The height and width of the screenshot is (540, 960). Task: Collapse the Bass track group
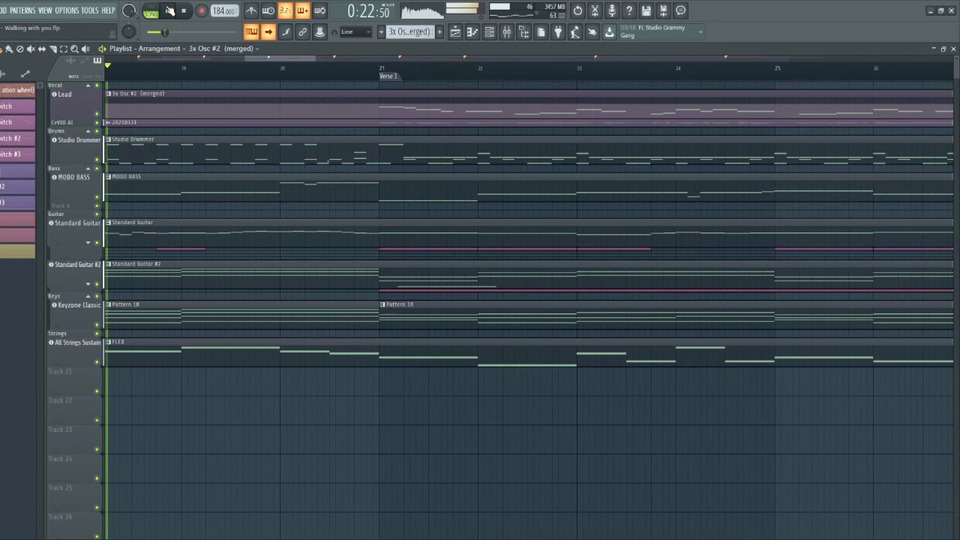pyautogui.click(x=88, y=168)
